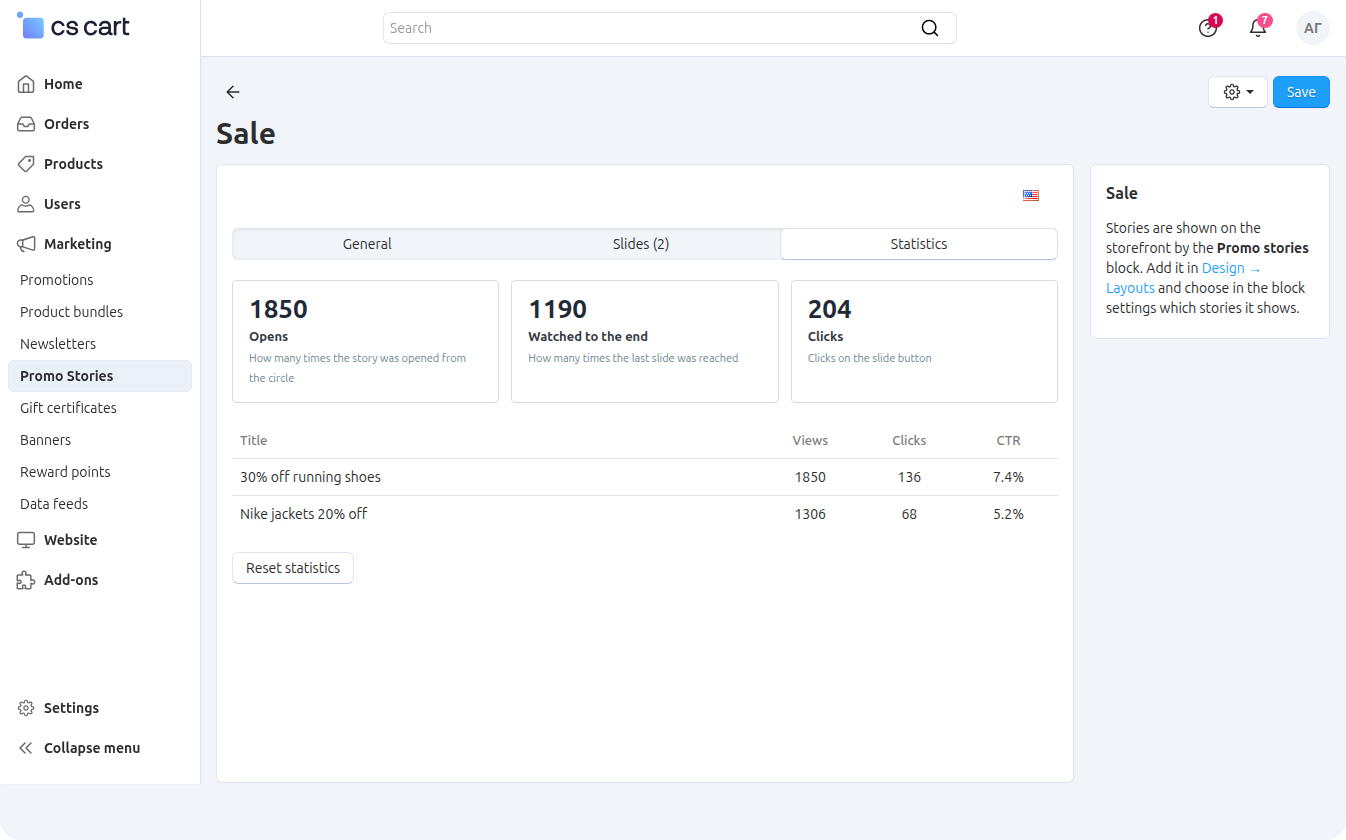Click the US flag language icon

1031,195
